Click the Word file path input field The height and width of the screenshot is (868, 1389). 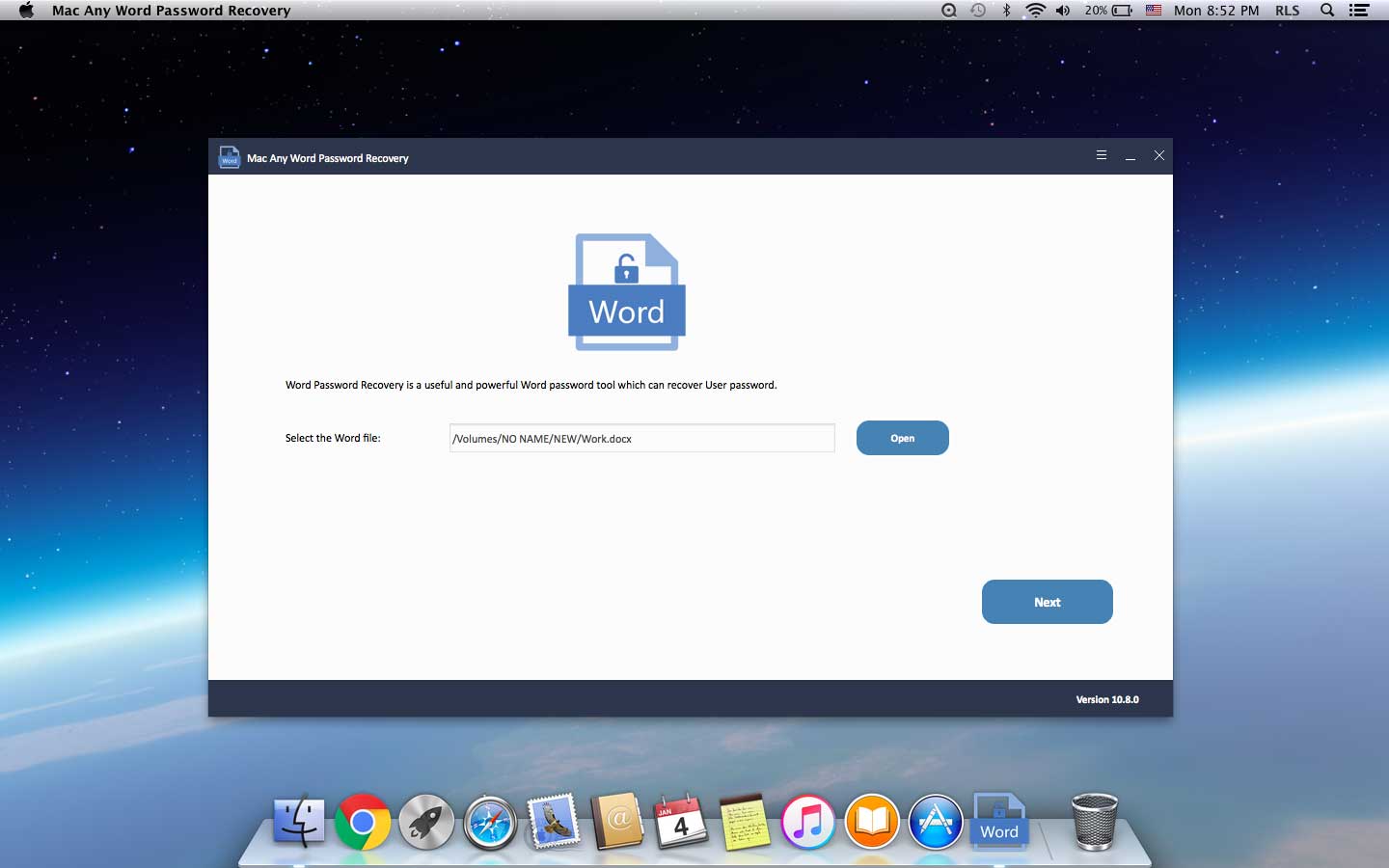[x=641, y=438]
